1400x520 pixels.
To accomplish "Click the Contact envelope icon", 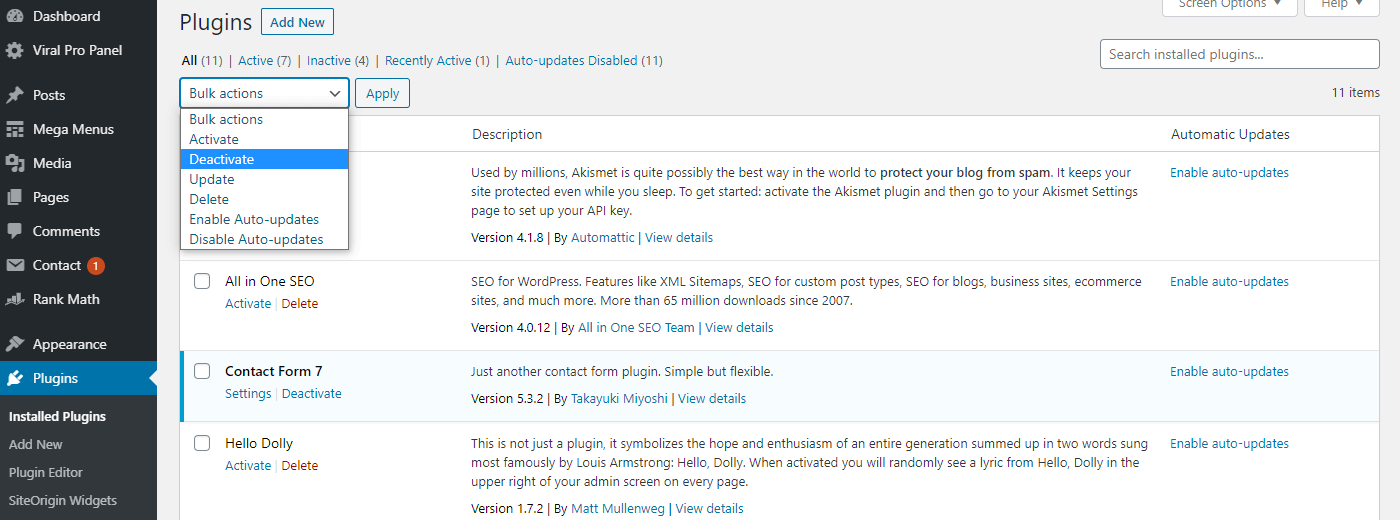I will click(x=15, y=265).
